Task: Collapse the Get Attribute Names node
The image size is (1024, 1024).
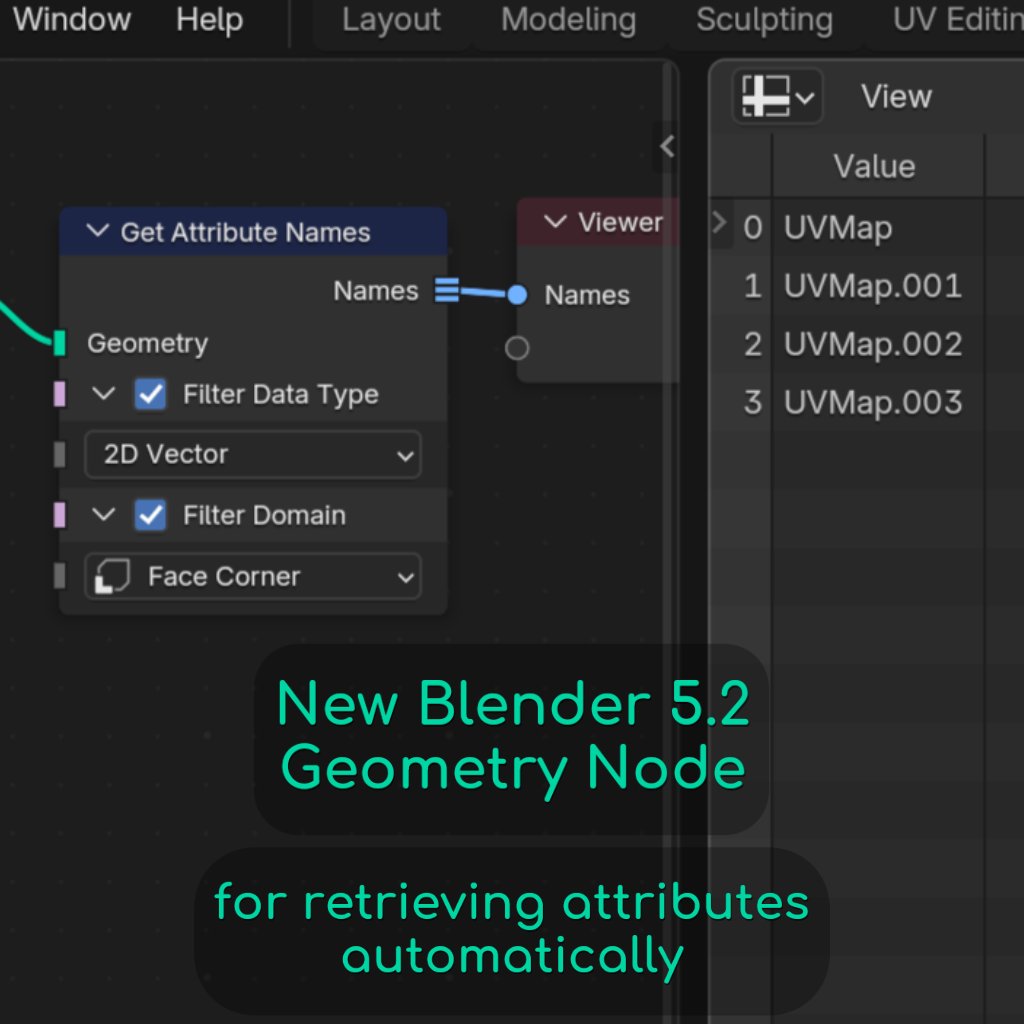Action: (98, 231)
